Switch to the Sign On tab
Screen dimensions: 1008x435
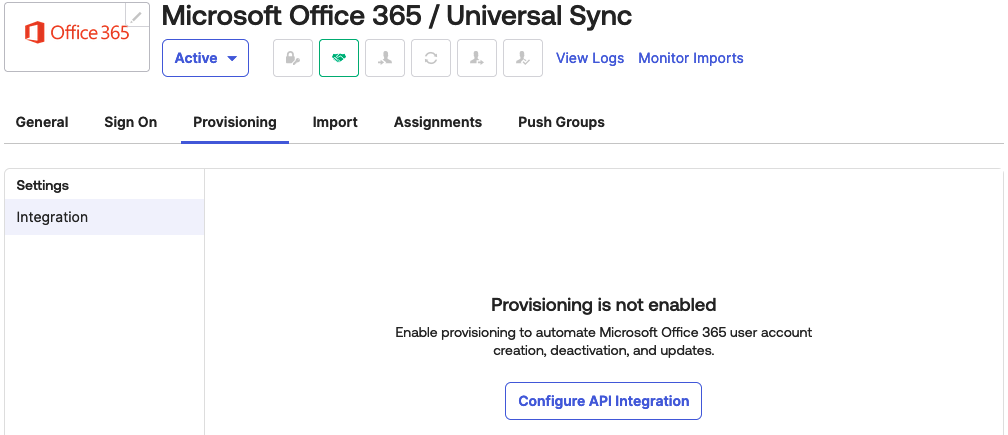coord(130,122)
